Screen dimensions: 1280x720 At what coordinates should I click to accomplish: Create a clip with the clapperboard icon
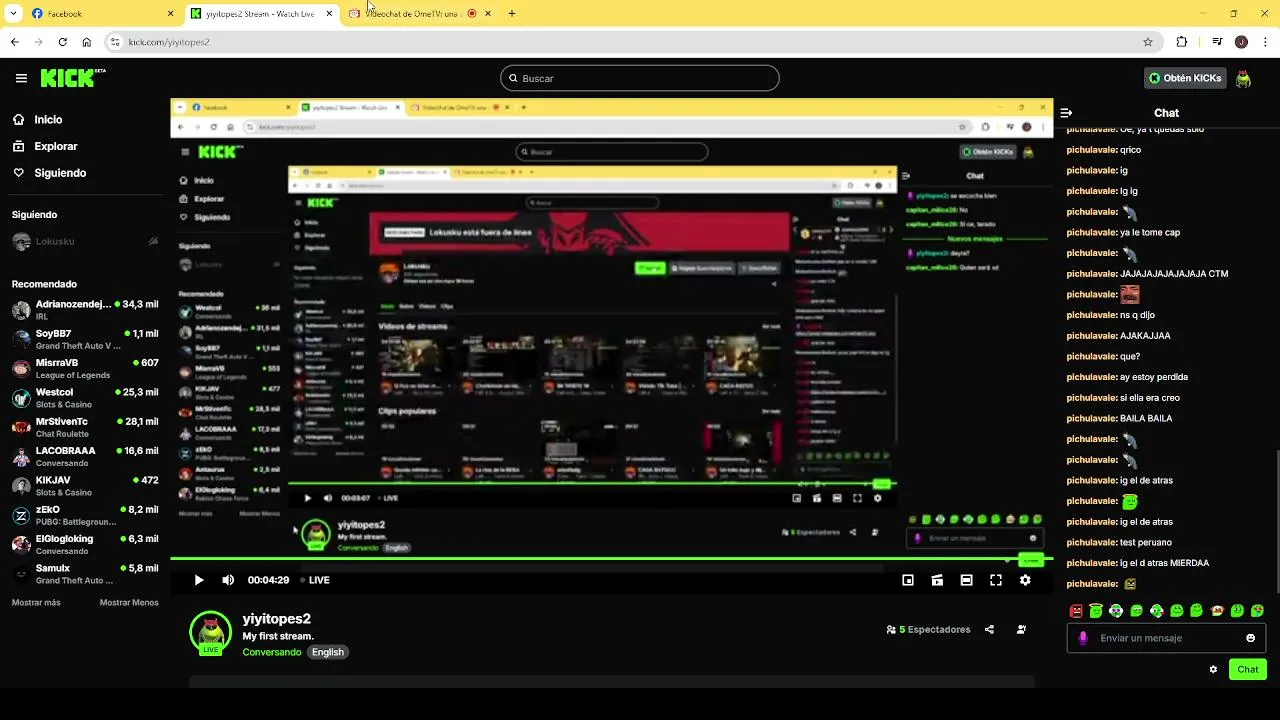point(937,580)
